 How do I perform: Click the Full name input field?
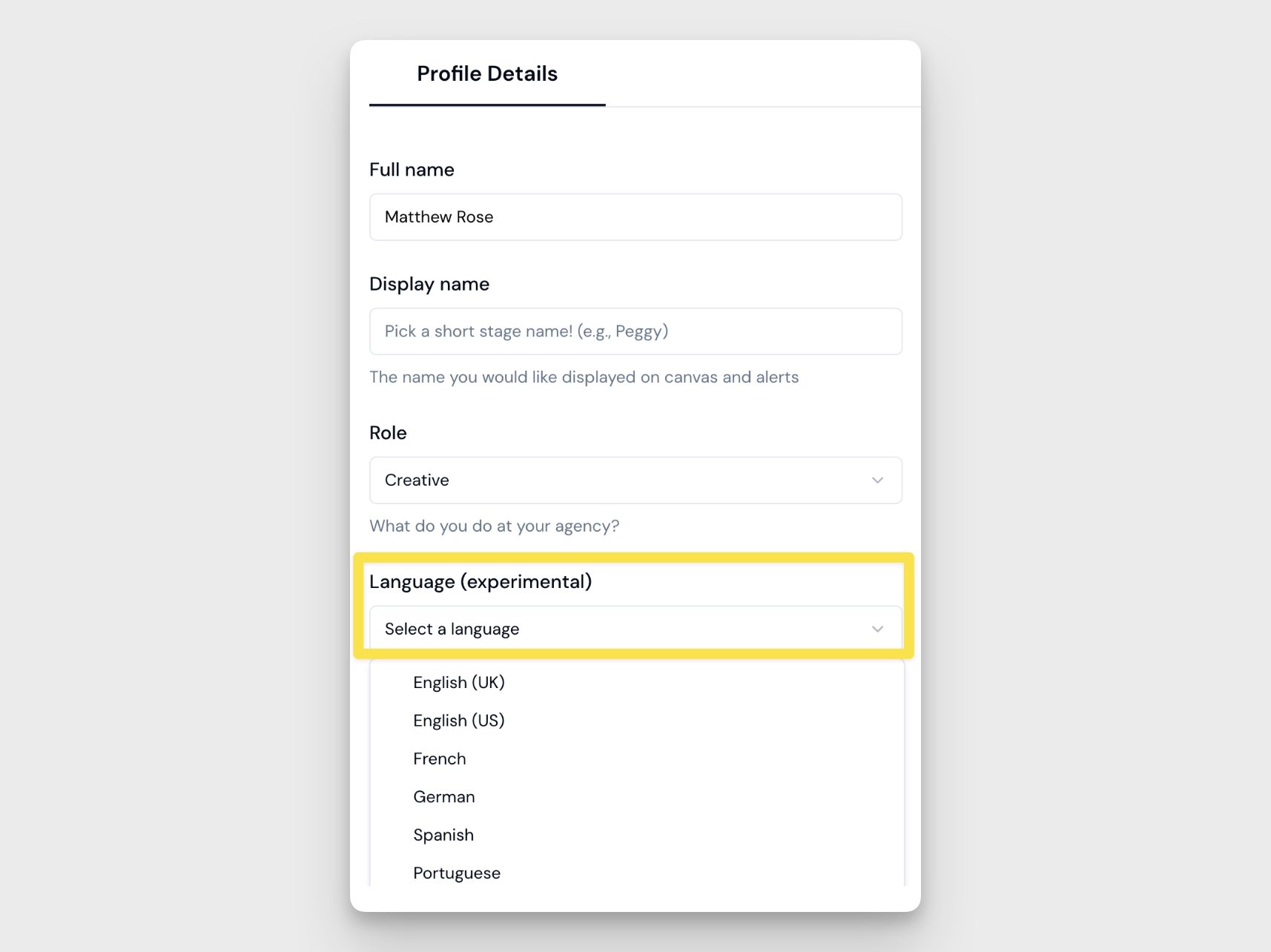635,217
